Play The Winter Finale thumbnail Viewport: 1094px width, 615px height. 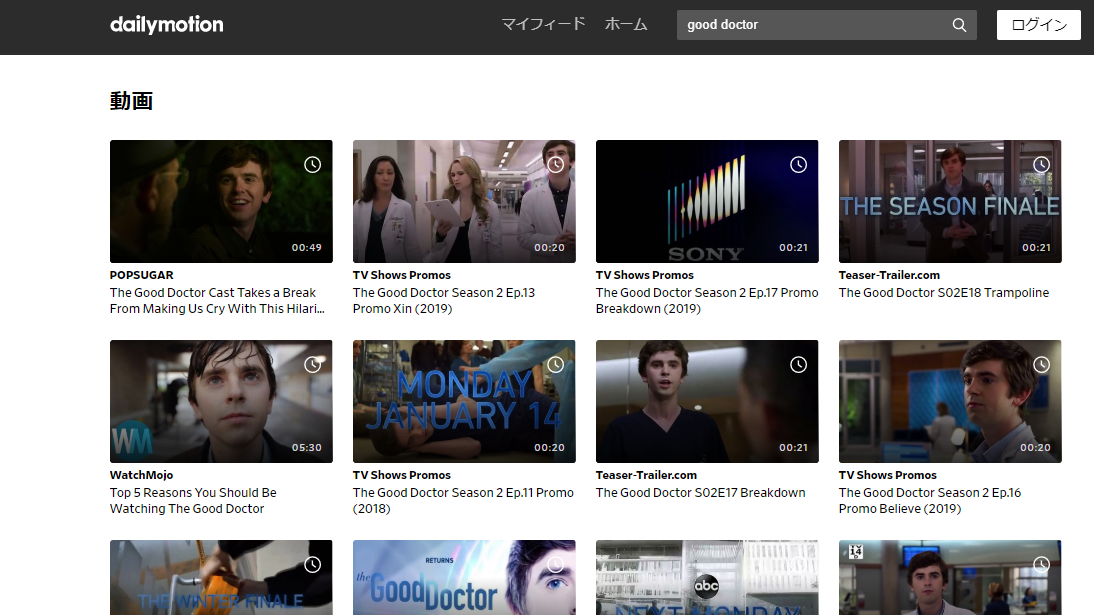click(x=221, y=578)
